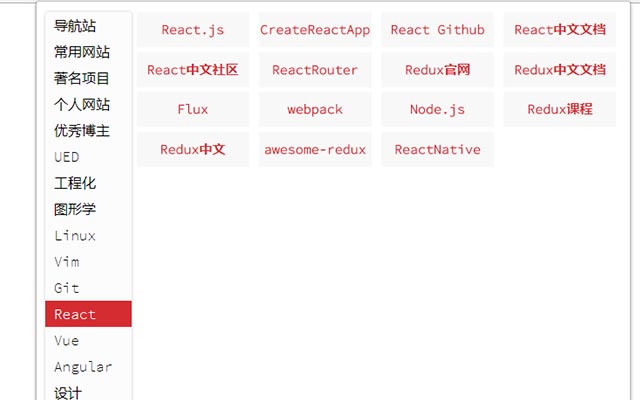Open the 优秀博主 category
This screenshot has width=640, height=400.
click(x=88, y=131)
